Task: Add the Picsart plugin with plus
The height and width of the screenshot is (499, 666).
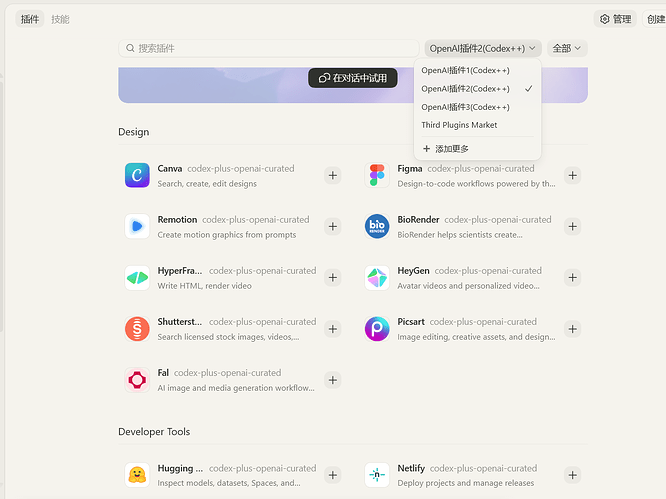Action: coord(573,329)
